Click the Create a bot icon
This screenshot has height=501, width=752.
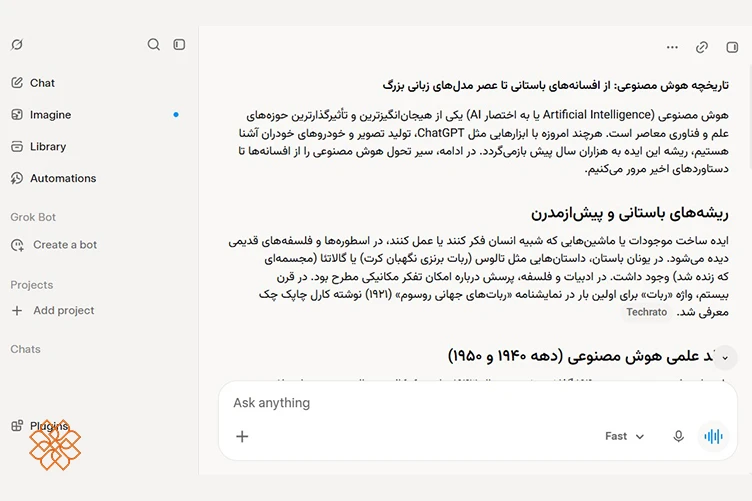coord(17,245)
